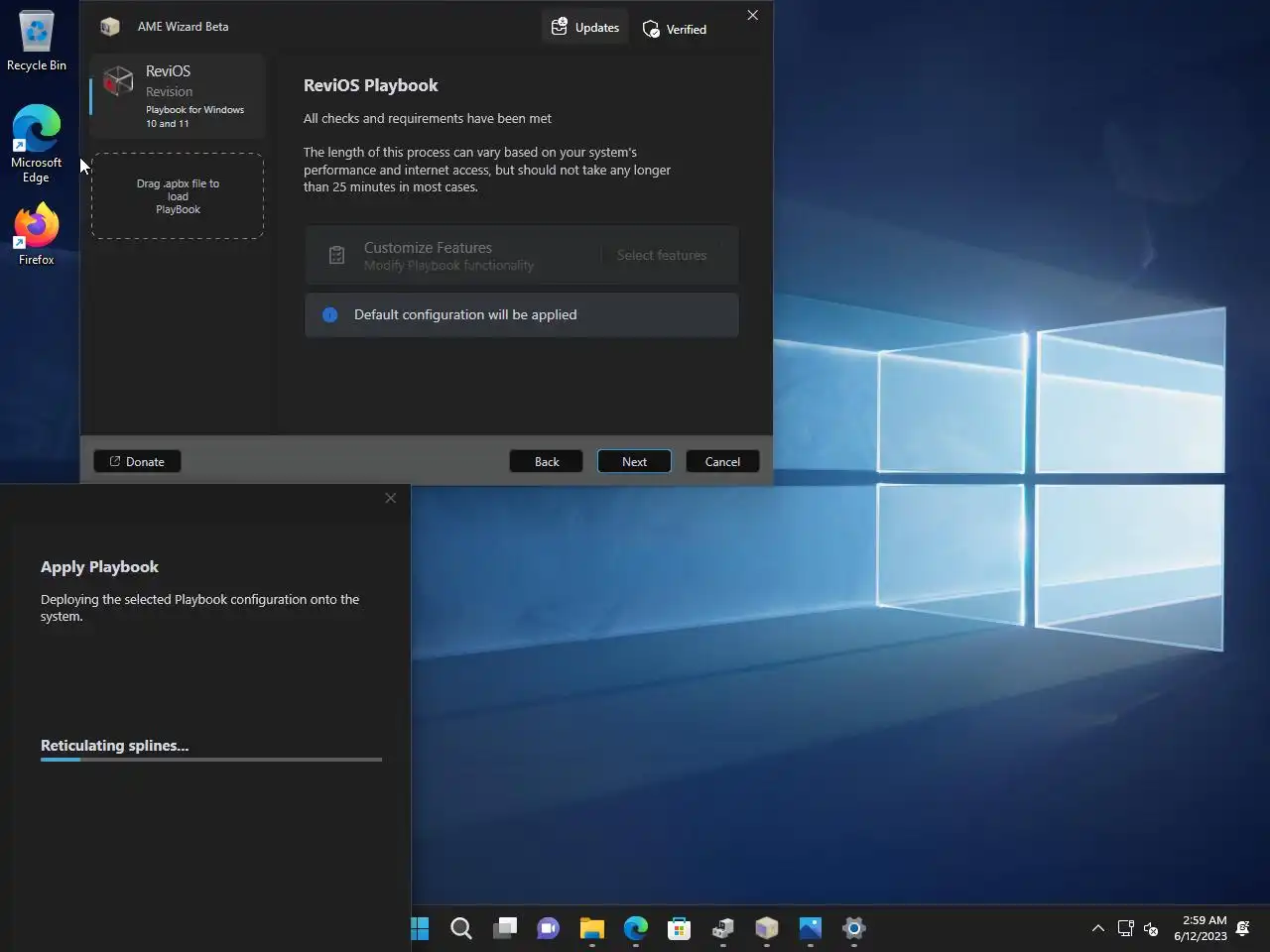Open the Verified tab
This screenshot has width=1270, height=952.
[675, 29]
